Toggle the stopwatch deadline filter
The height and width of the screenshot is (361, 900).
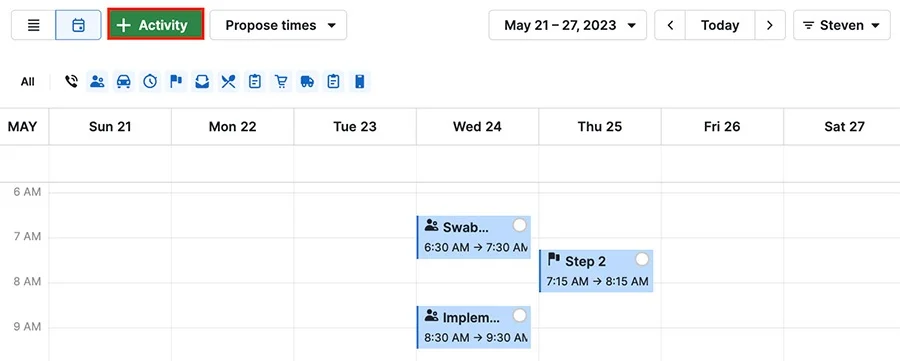pyautogui.click(x=150, y=81)
